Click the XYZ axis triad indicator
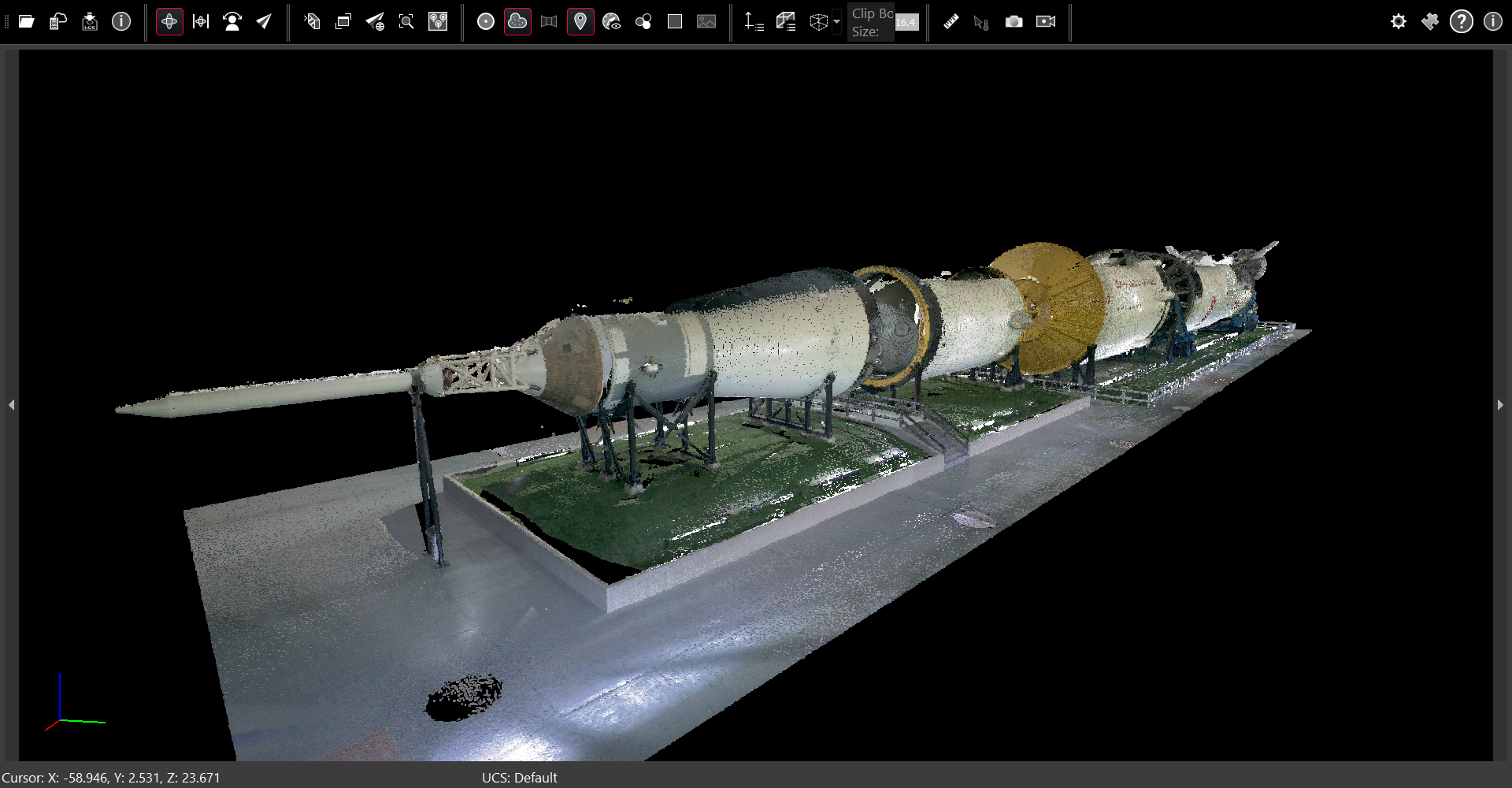This screenshot has width=1512, height=788. 75,701
